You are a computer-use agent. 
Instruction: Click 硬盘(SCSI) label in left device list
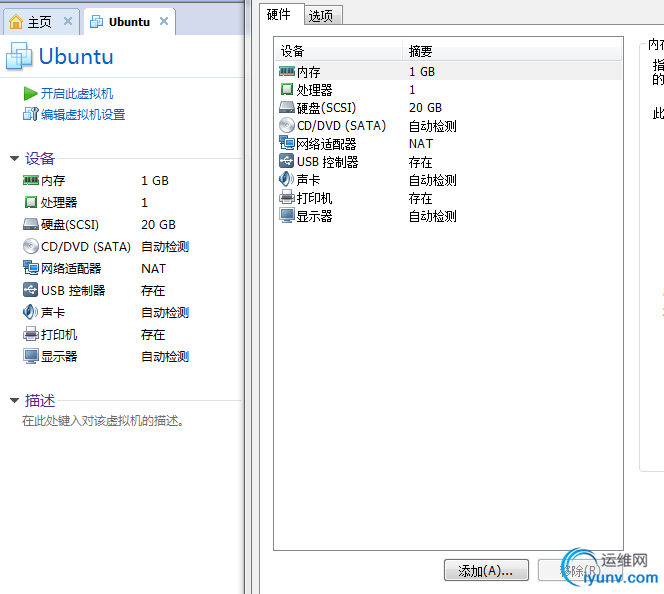tap(70, 225)
